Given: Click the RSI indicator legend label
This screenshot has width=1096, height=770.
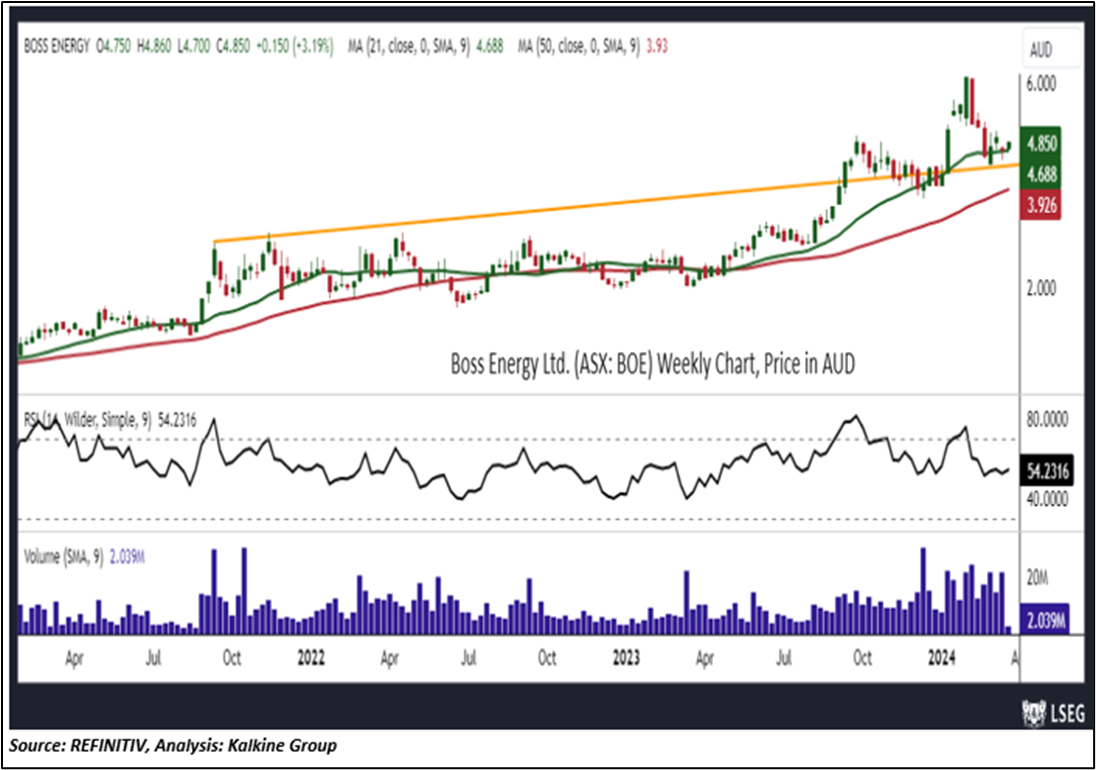Looking at the screenshot, I should [x=87, y=420].
